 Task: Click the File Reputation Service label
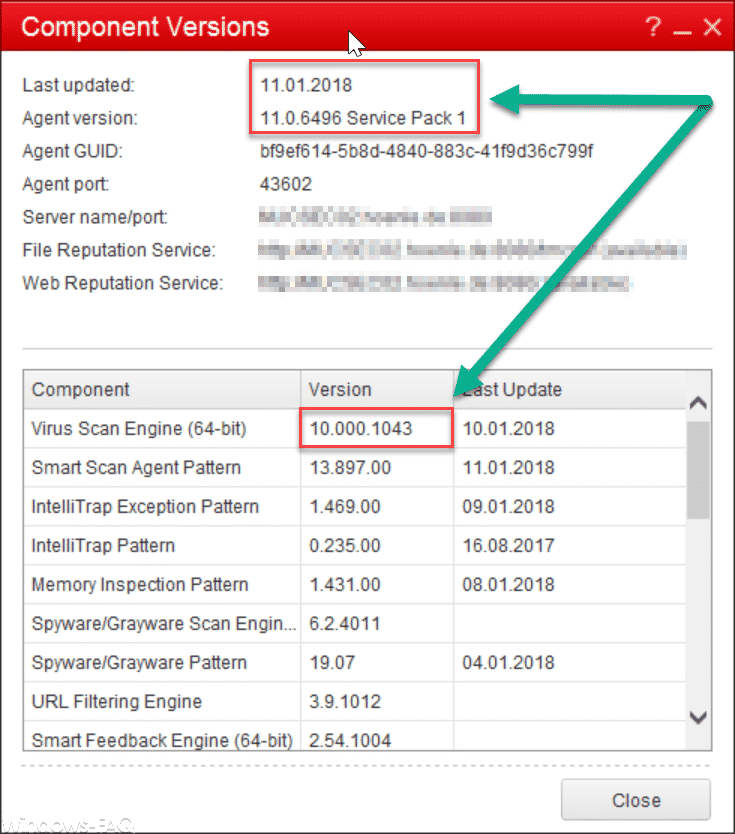tap(119, 250)
